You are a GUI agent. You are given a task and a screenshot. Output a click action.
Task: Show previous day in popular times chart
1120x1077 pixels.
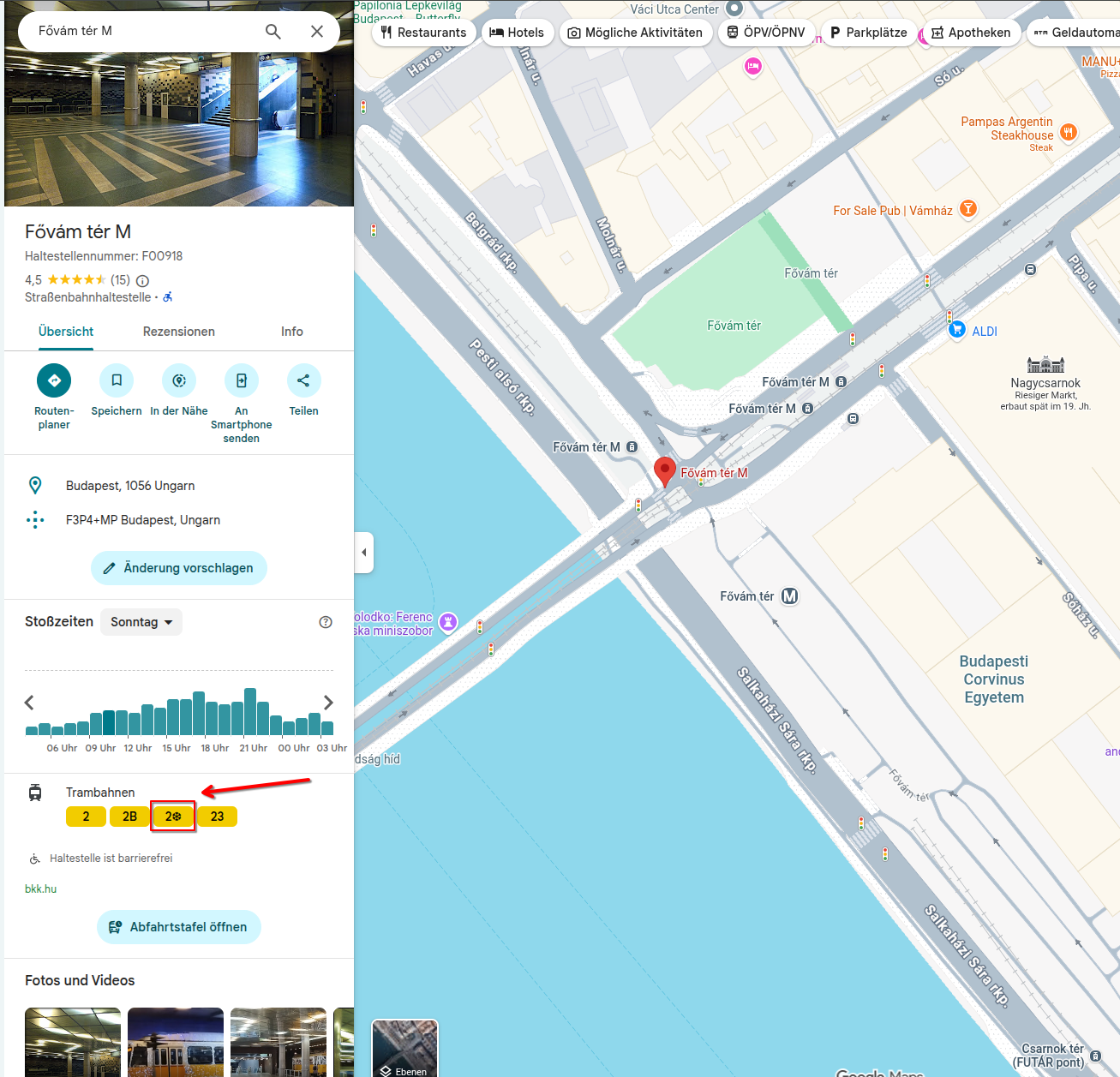[x=29, y=703]
